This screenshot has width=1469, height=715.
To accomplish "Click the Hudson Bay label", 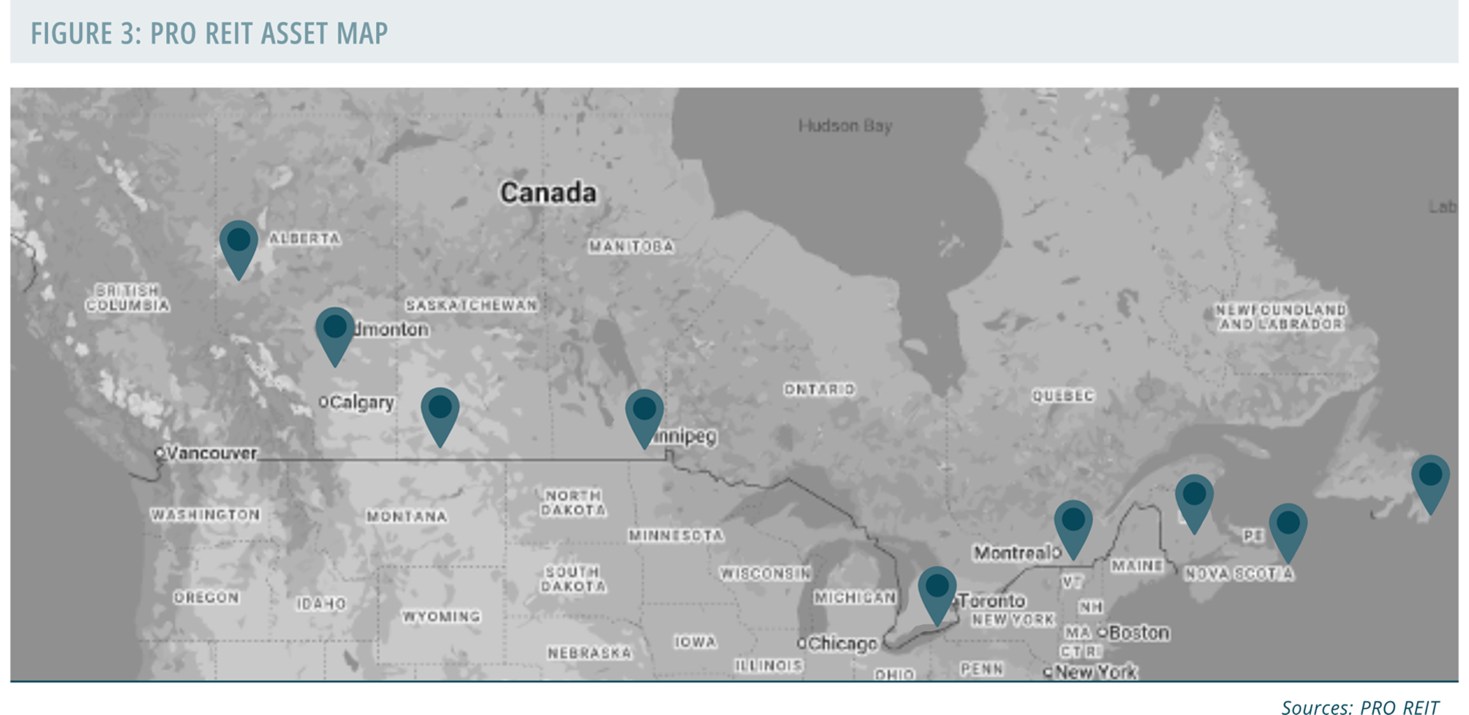I will [x=845, y=126].
